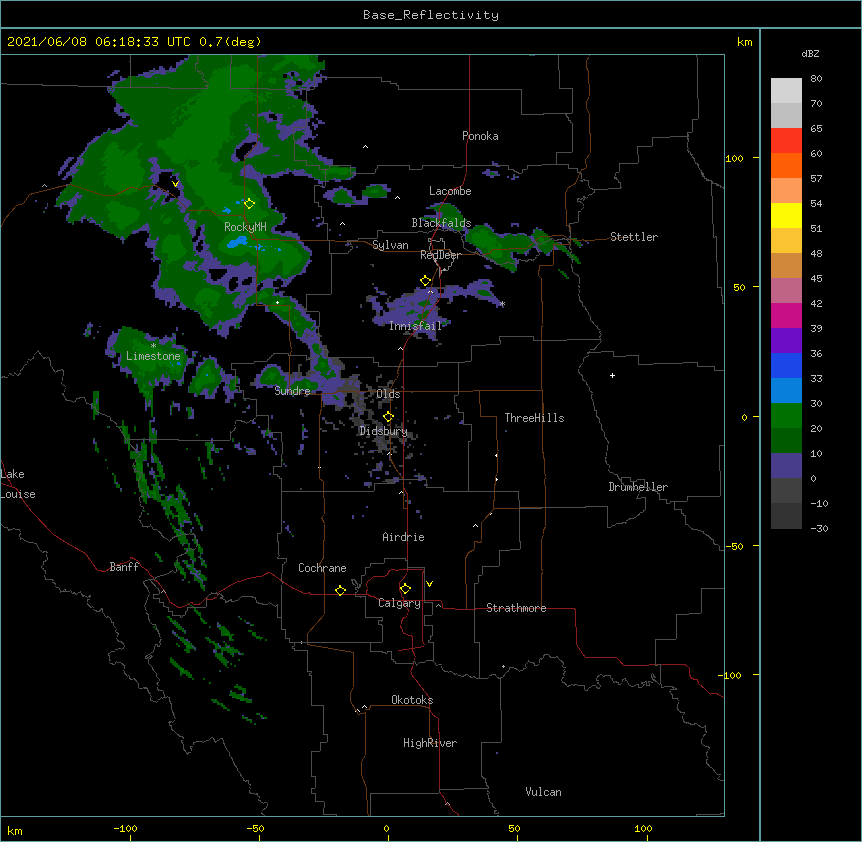Click the yellow v marker northeast of Calgary
The height and width of the screenshot is (842, 862).
[x=429, y=584]
